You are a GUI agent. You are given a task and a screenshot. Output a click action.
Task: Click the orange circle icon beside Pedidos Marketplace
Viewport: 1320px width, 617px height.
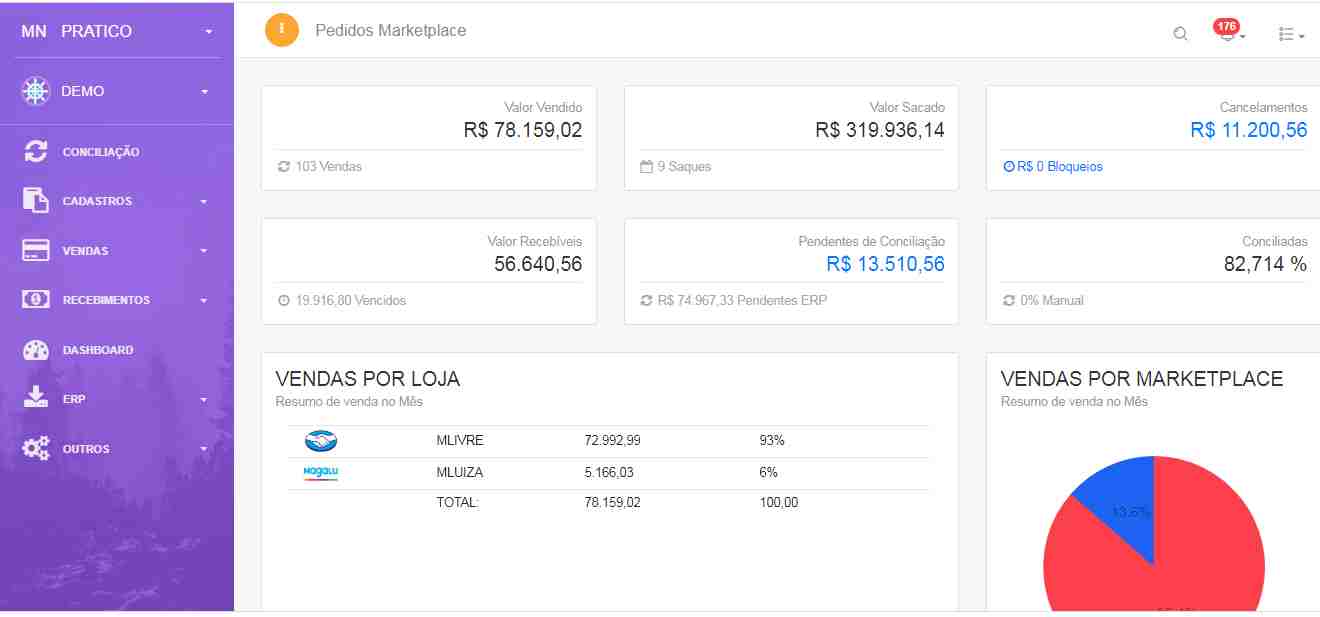282,30
